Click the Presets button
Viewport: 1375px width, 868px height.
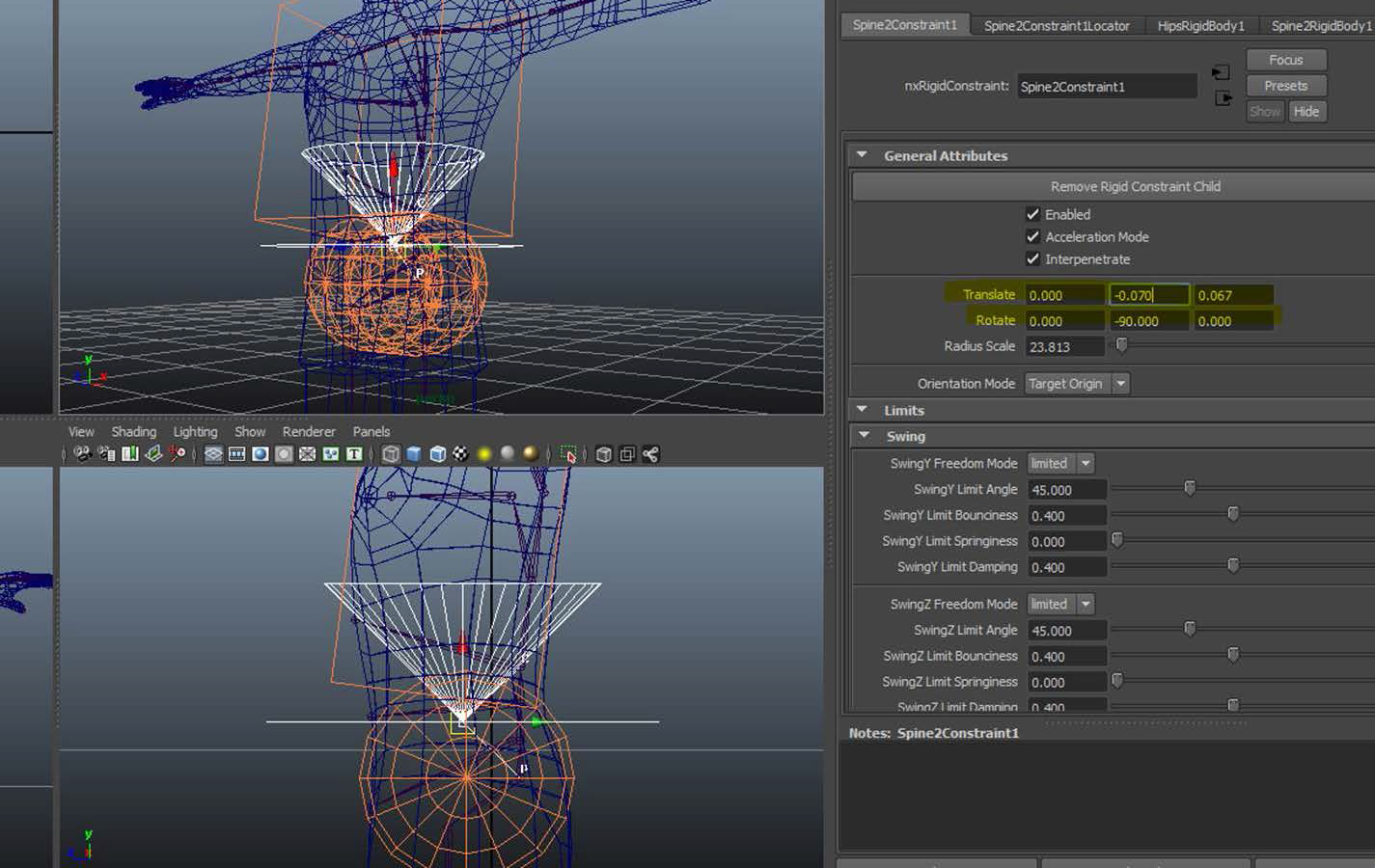pyautogui.click(x=1286, y=86)
